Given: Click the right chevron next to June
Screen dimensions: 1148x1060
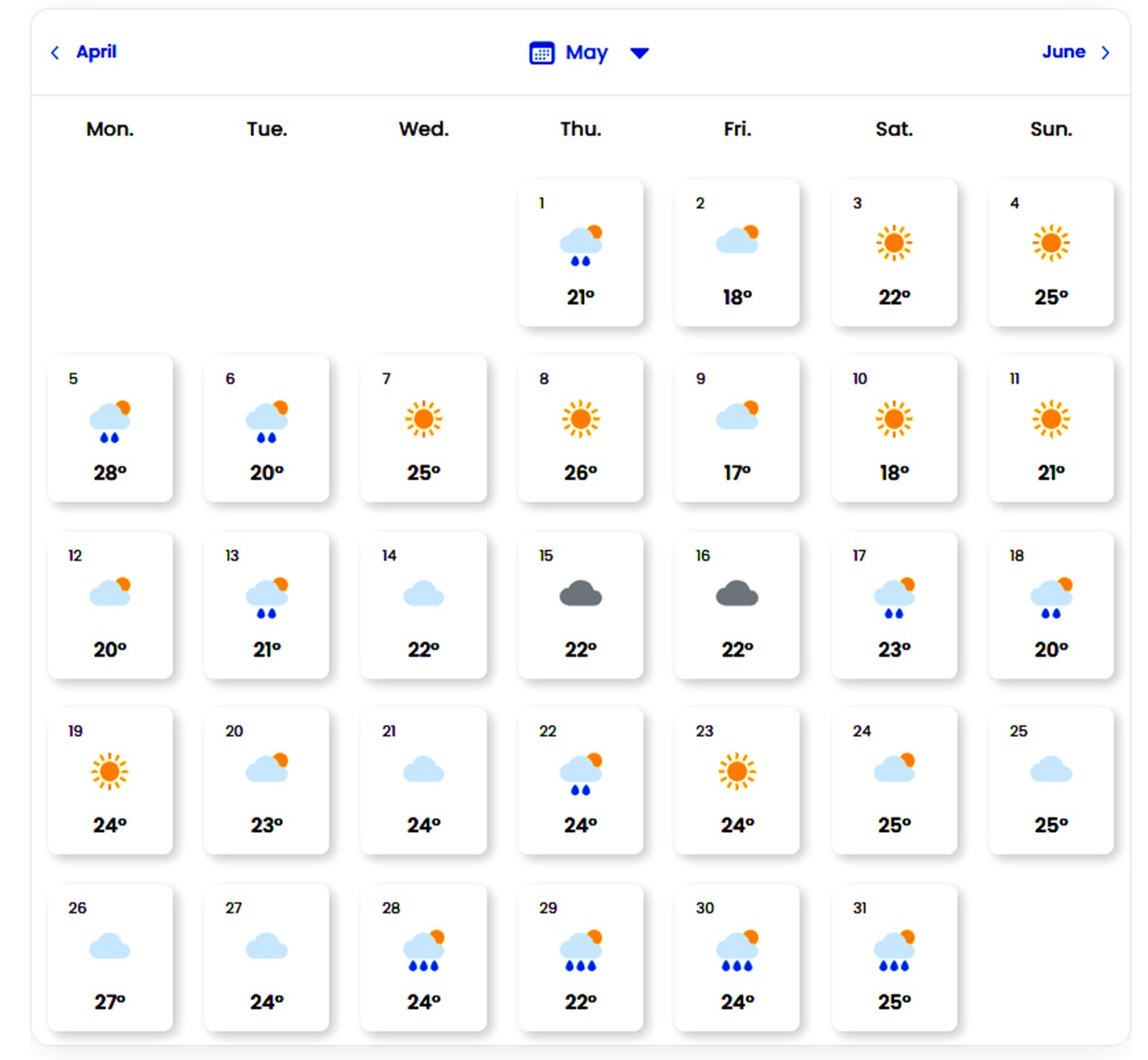Looking at the screenshot, I should [x=1105, y=53].
